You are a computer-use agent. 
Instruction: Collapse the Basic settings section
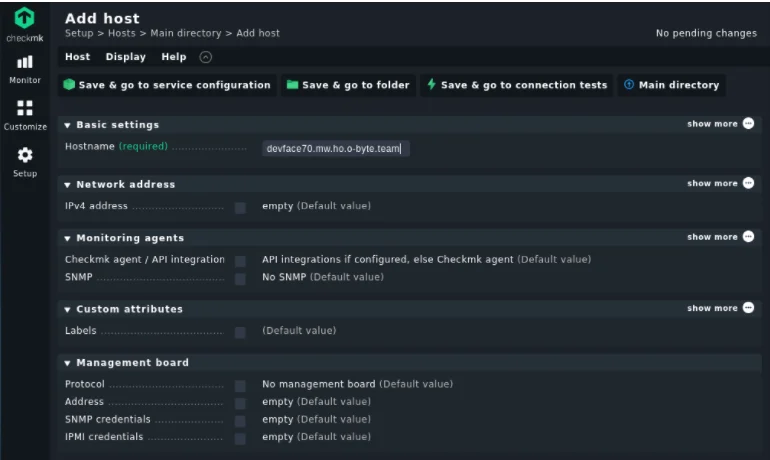tap(68, 125)
